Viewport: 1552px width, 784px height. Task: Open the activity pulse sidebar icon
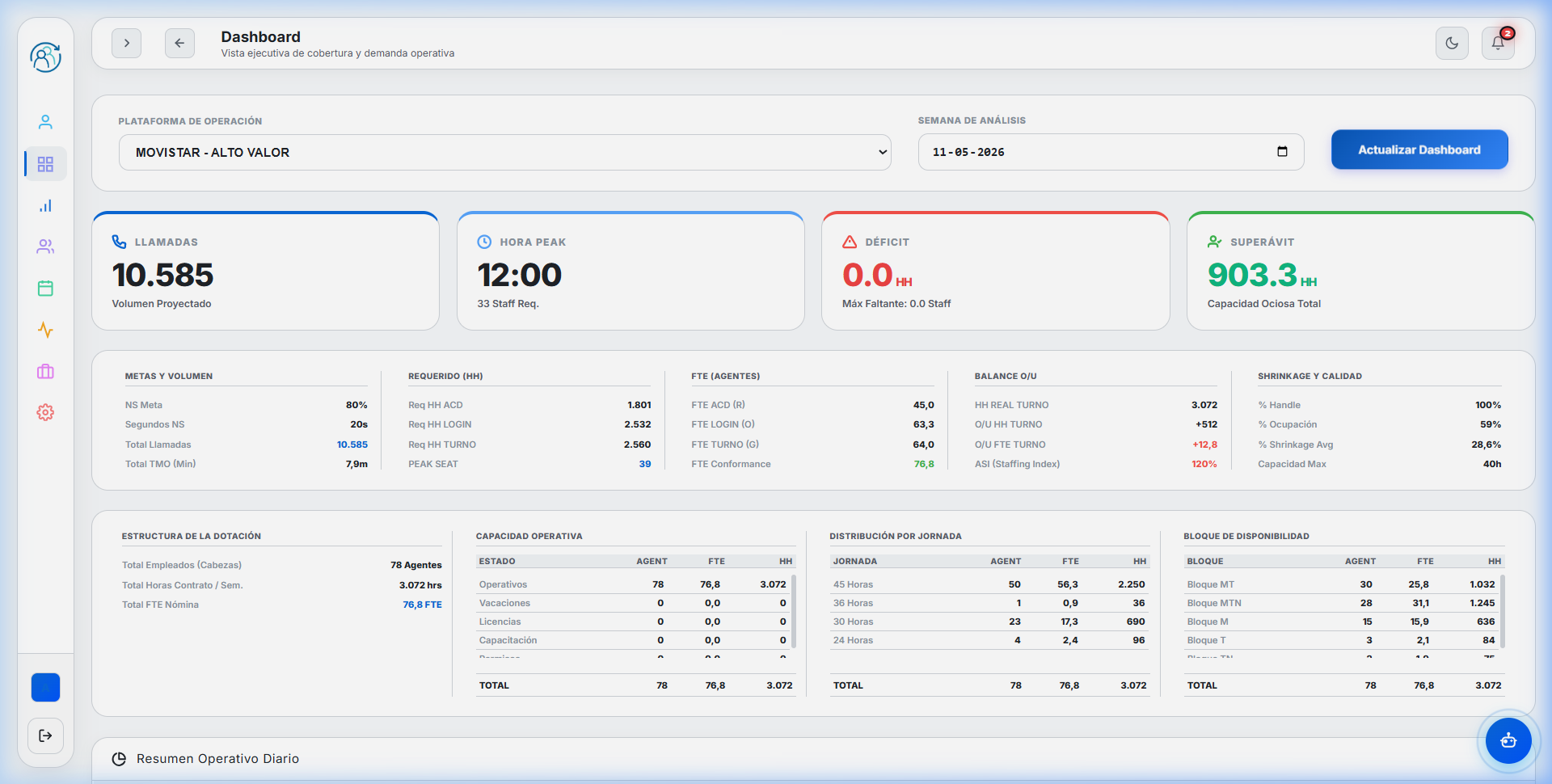click(45, 330)
